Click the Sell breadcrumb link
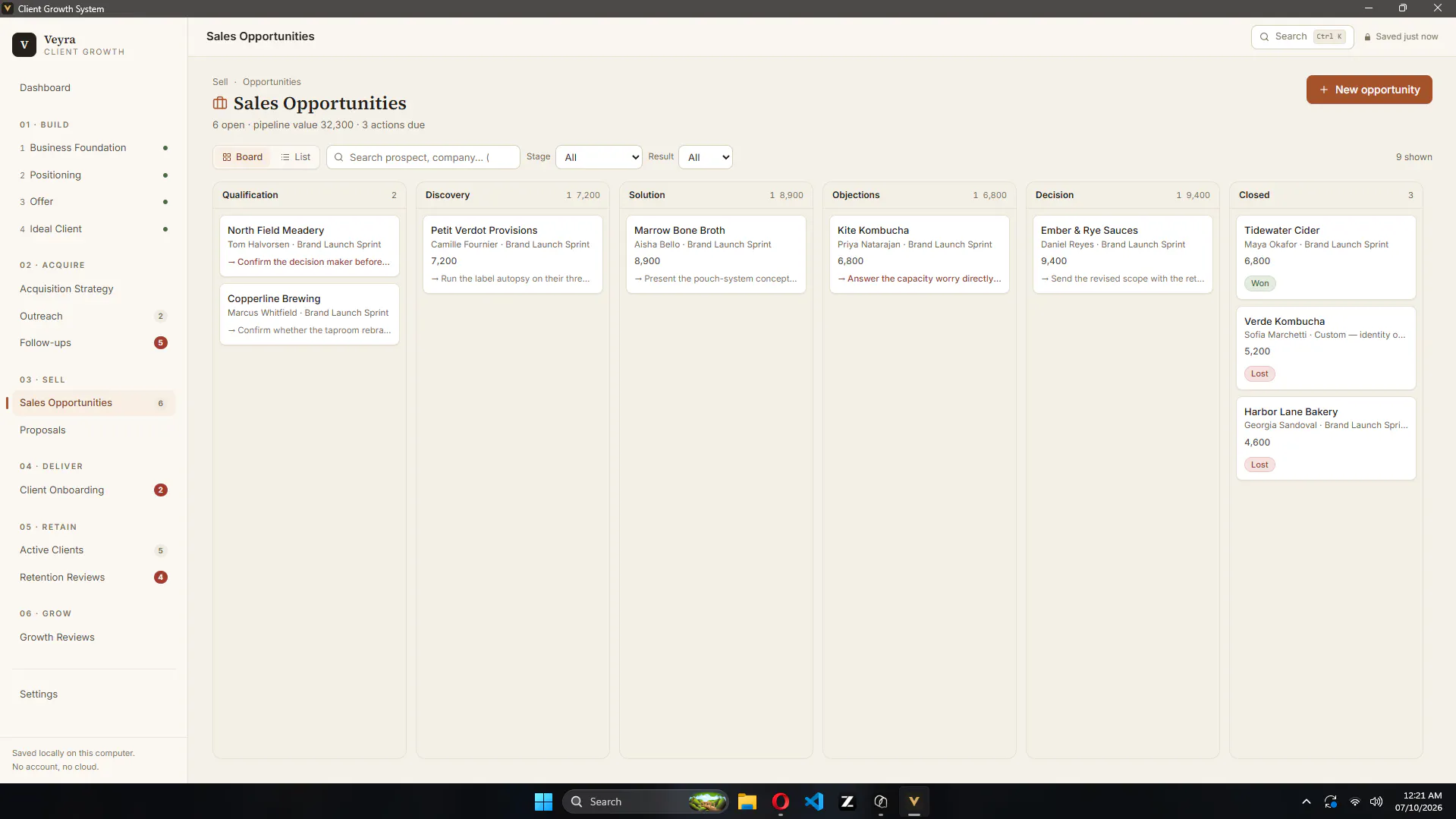The image size is (1456, 819). point(220,82)
